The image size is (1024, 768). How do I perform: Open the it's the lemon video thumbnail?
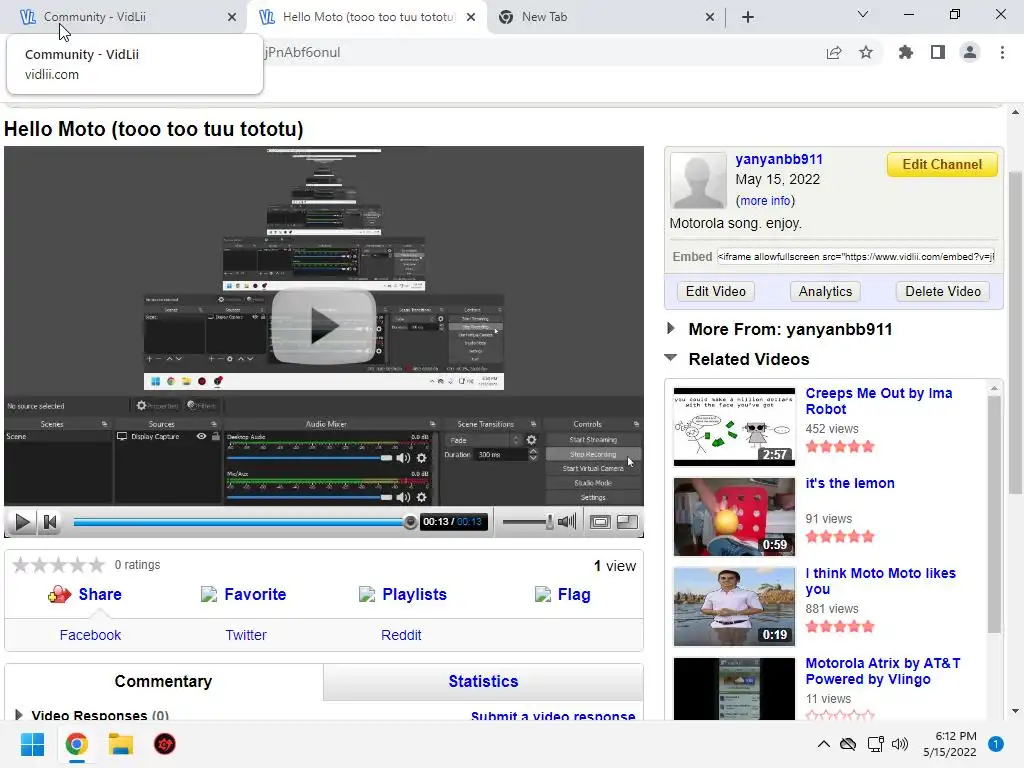[734, 517]
